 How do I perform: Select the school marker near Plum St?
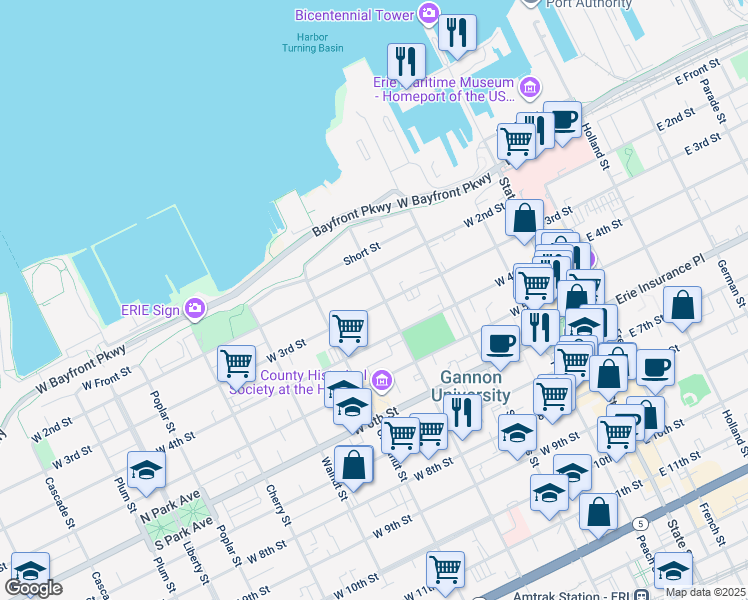tap(146, 470)
